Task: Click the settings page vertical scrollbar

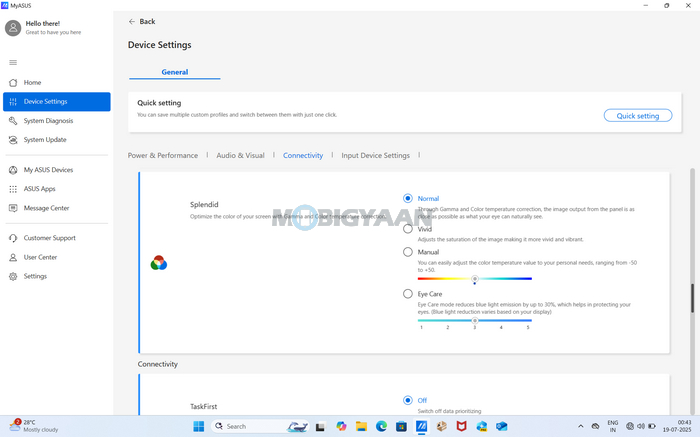Action: point(692,298)
